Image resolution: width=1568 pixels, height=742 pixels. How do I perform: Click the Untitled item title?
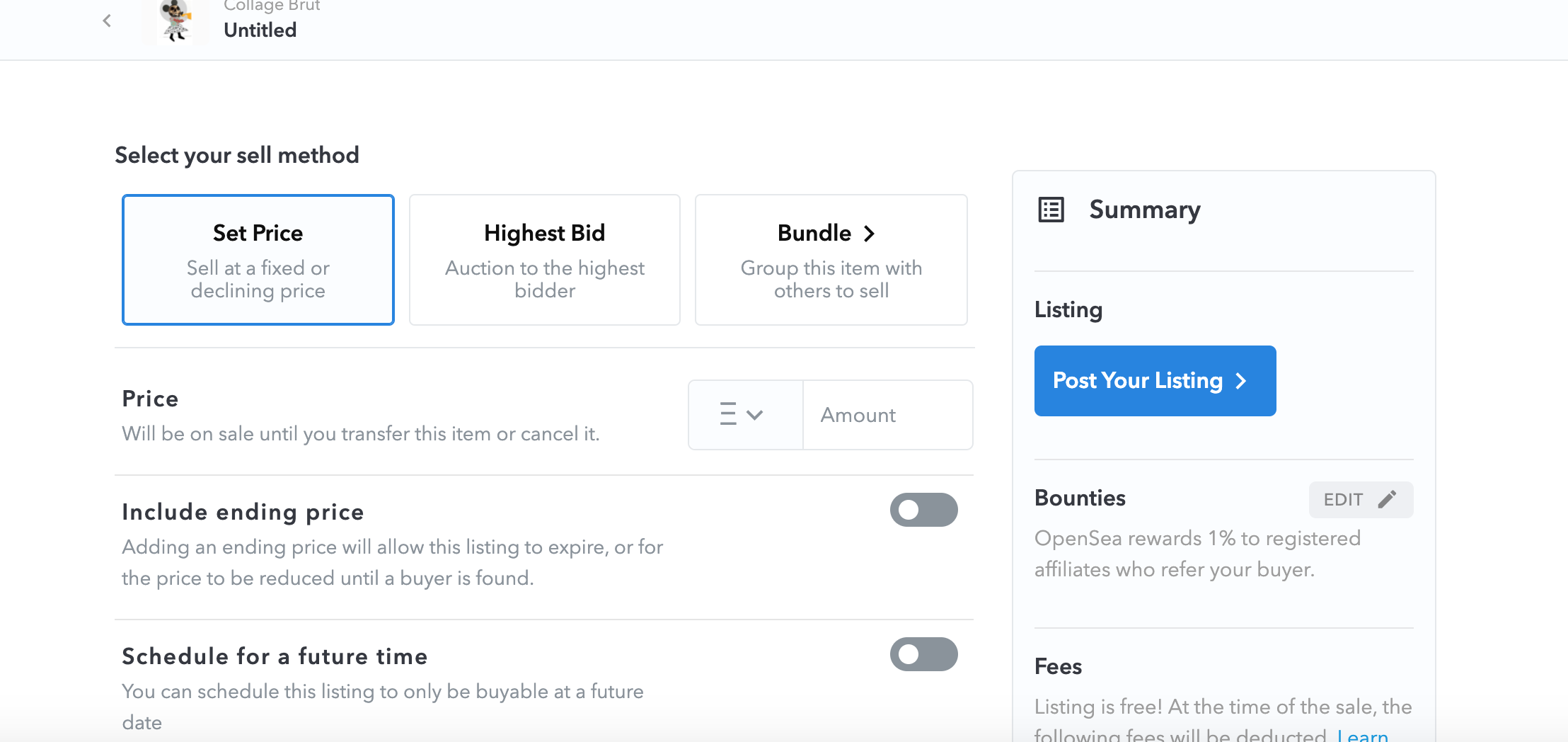pos(260,30)
